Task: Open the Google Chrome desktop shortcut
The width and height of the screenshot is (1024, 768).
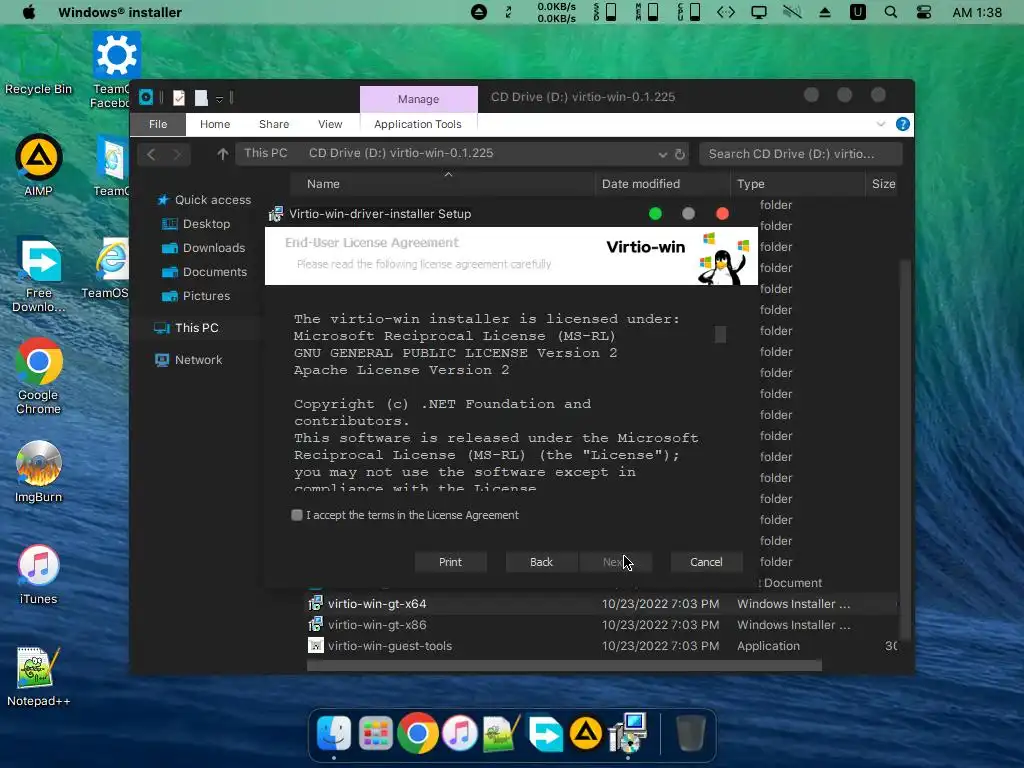Action: coord(39,376)
